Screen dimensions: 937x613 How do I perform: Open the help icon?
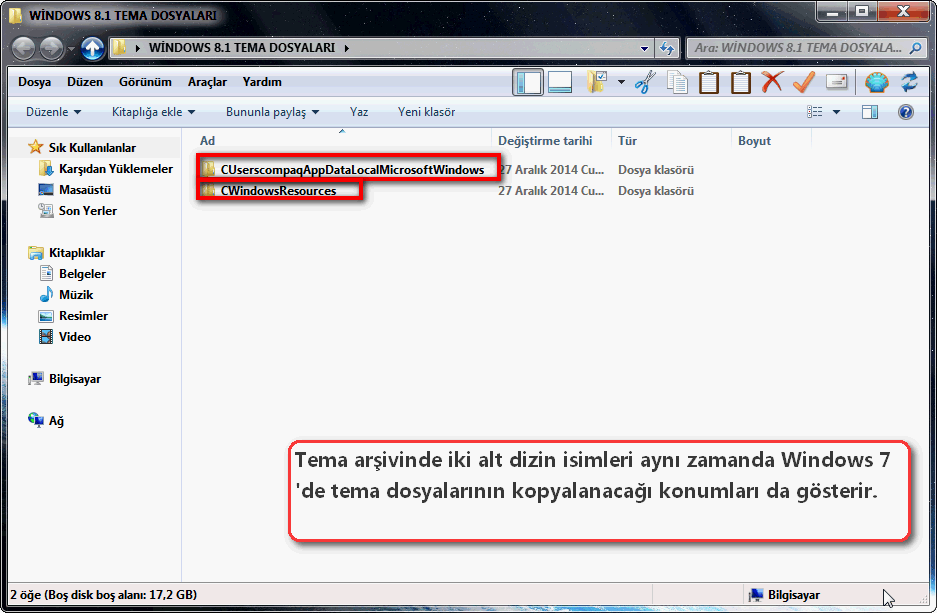pyautogui.click(x=906, y=112)
